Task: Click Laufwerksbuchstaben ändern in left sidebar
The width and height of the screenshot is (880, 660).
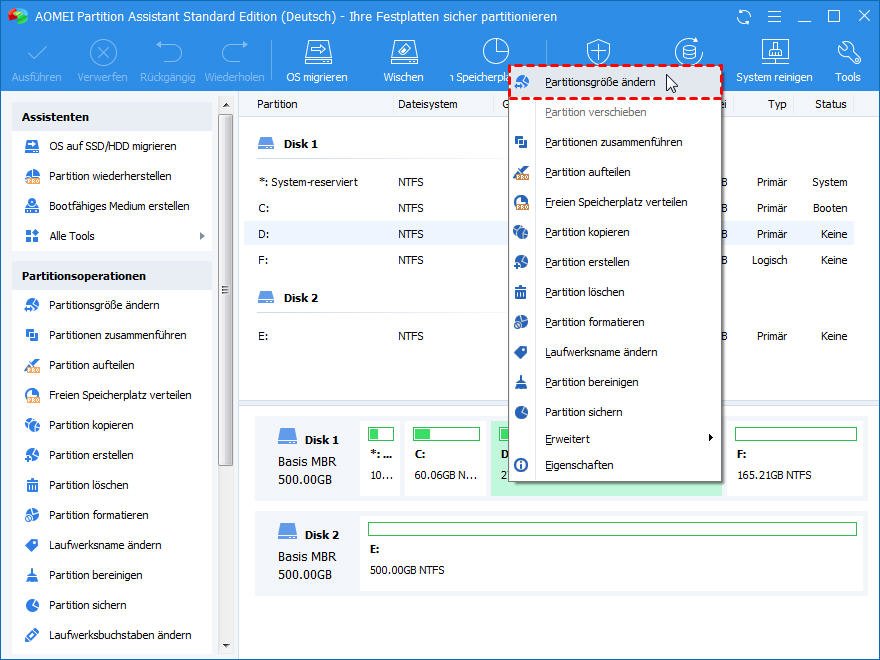Action: pos(112,635)
